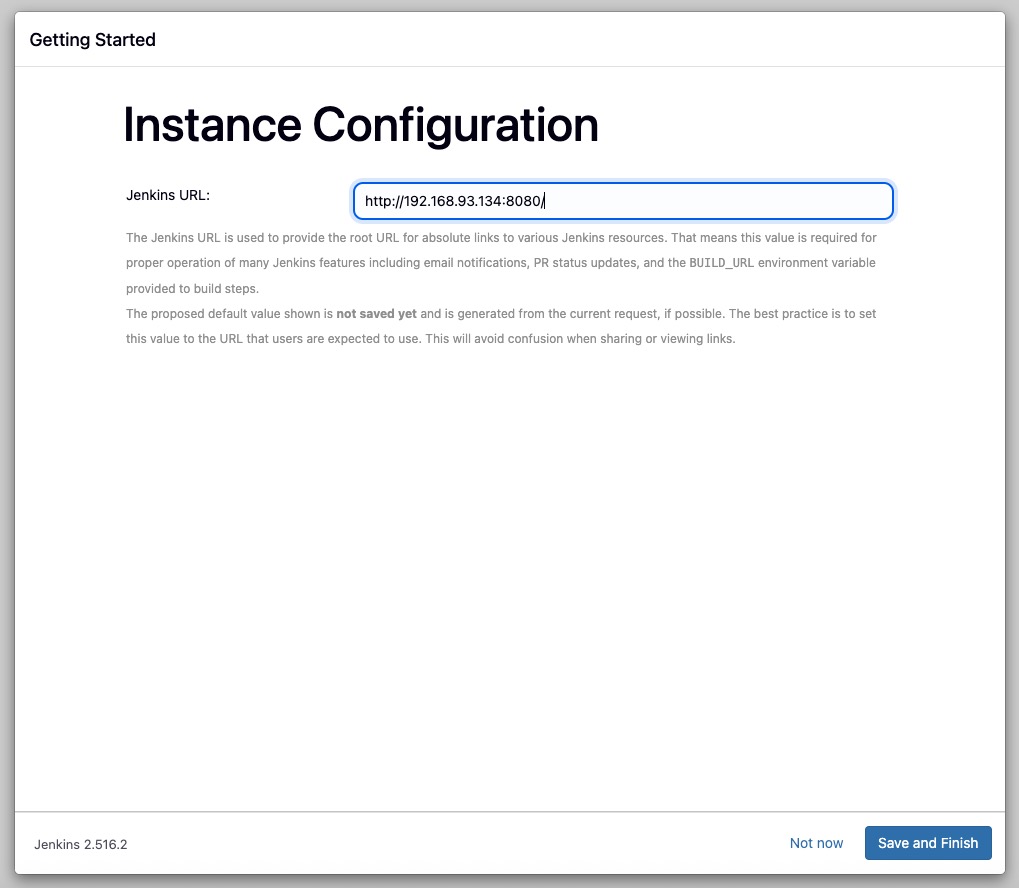The image size is (1019, 888).
Task: Skip setup with the Not now link
Action: coord(816,843)
